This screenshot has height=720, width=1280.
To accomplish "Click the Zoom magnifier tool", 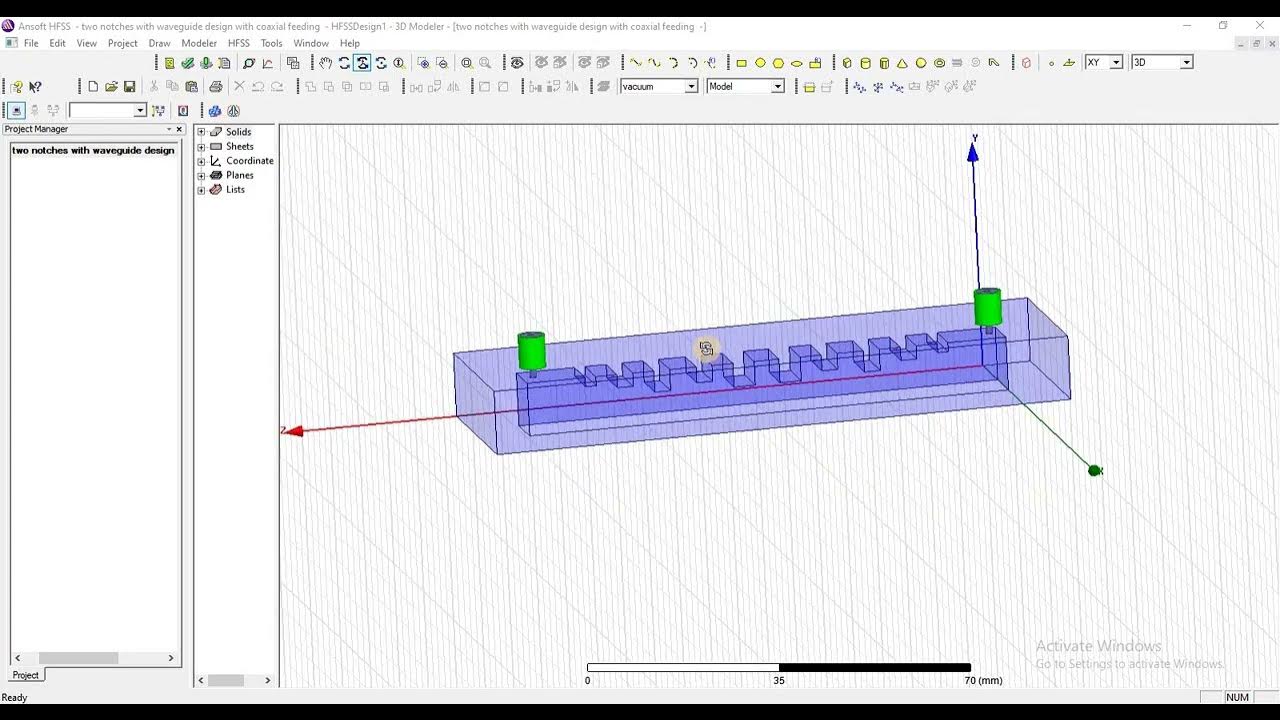I will point(399,63).
